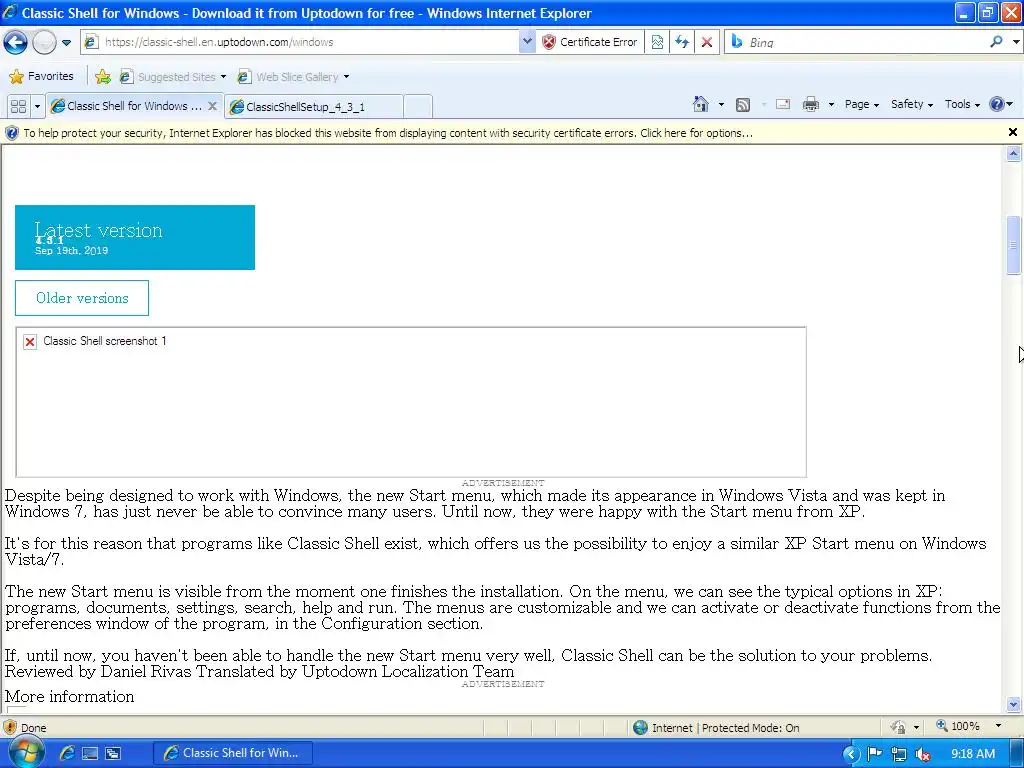The width and height of the screenshot is (1024, 768).
Task: Click the Switch between windows icon
Action: (x=112, y=754)
